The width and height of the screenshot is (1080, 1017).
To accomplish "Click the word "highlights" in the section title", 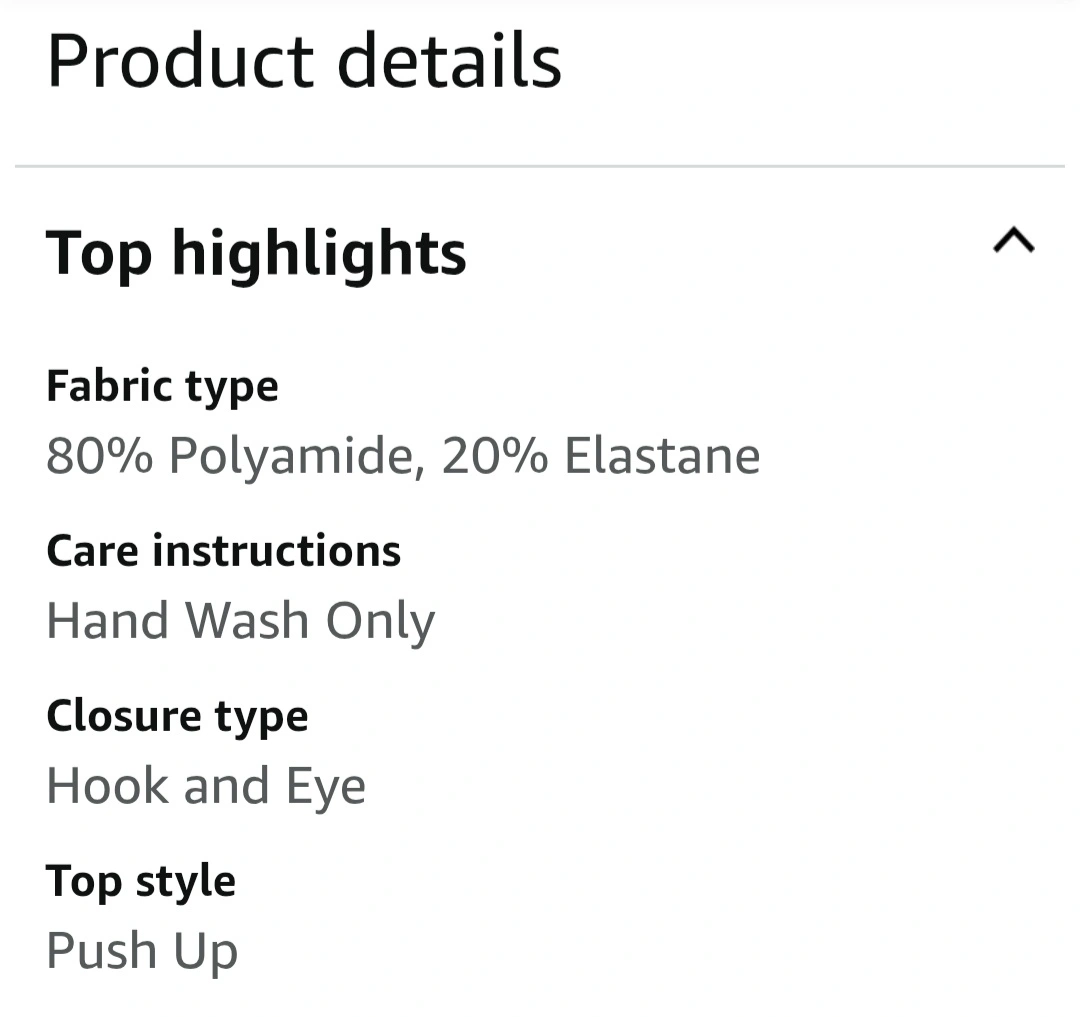I will coord(318,252).
